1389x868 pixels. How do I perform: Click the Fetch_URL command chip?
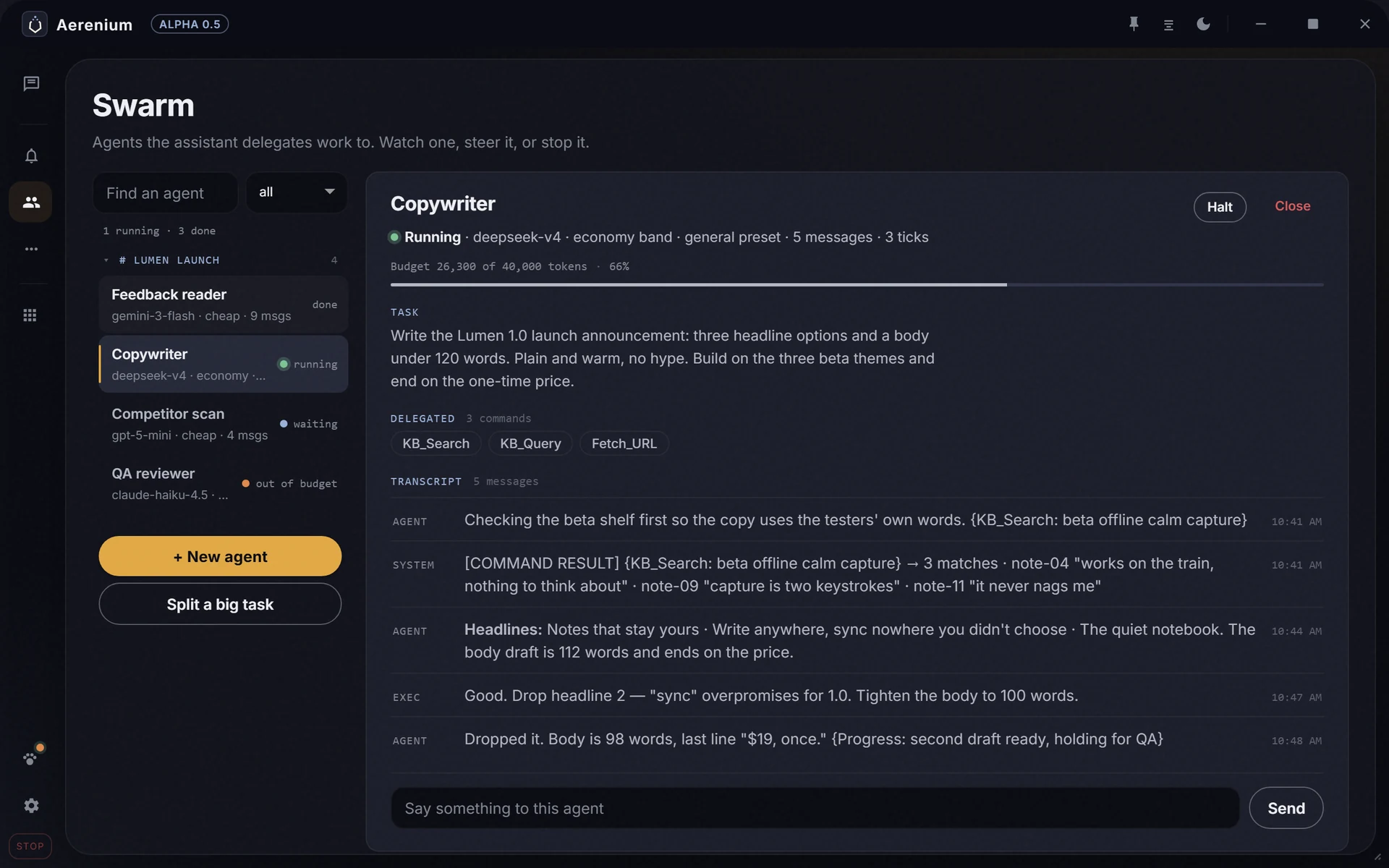(624, 443)
